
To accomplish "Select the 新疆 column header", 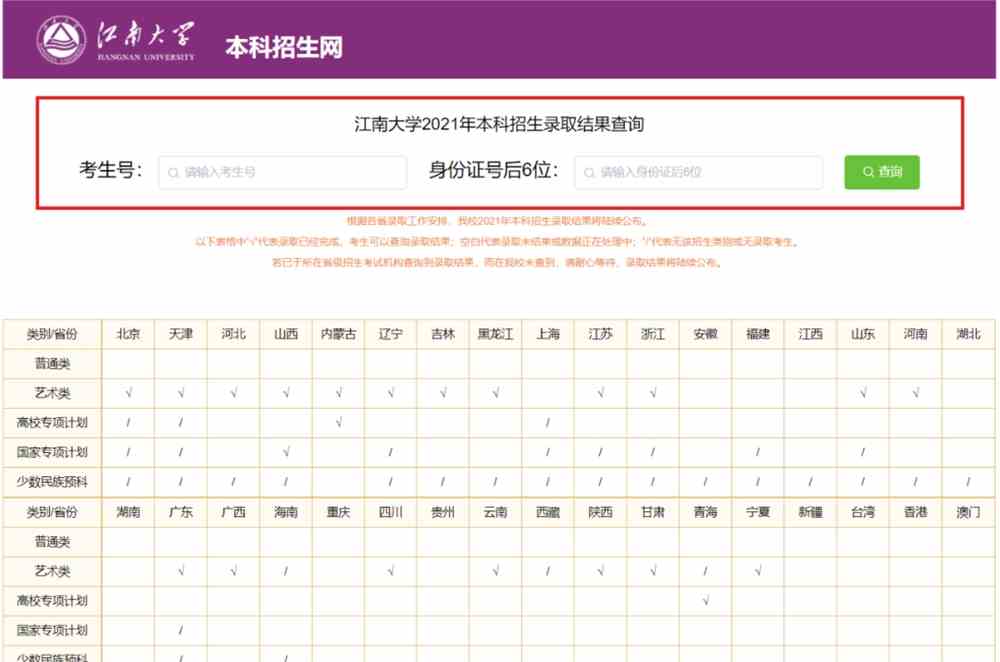I will tap(811, 511).
